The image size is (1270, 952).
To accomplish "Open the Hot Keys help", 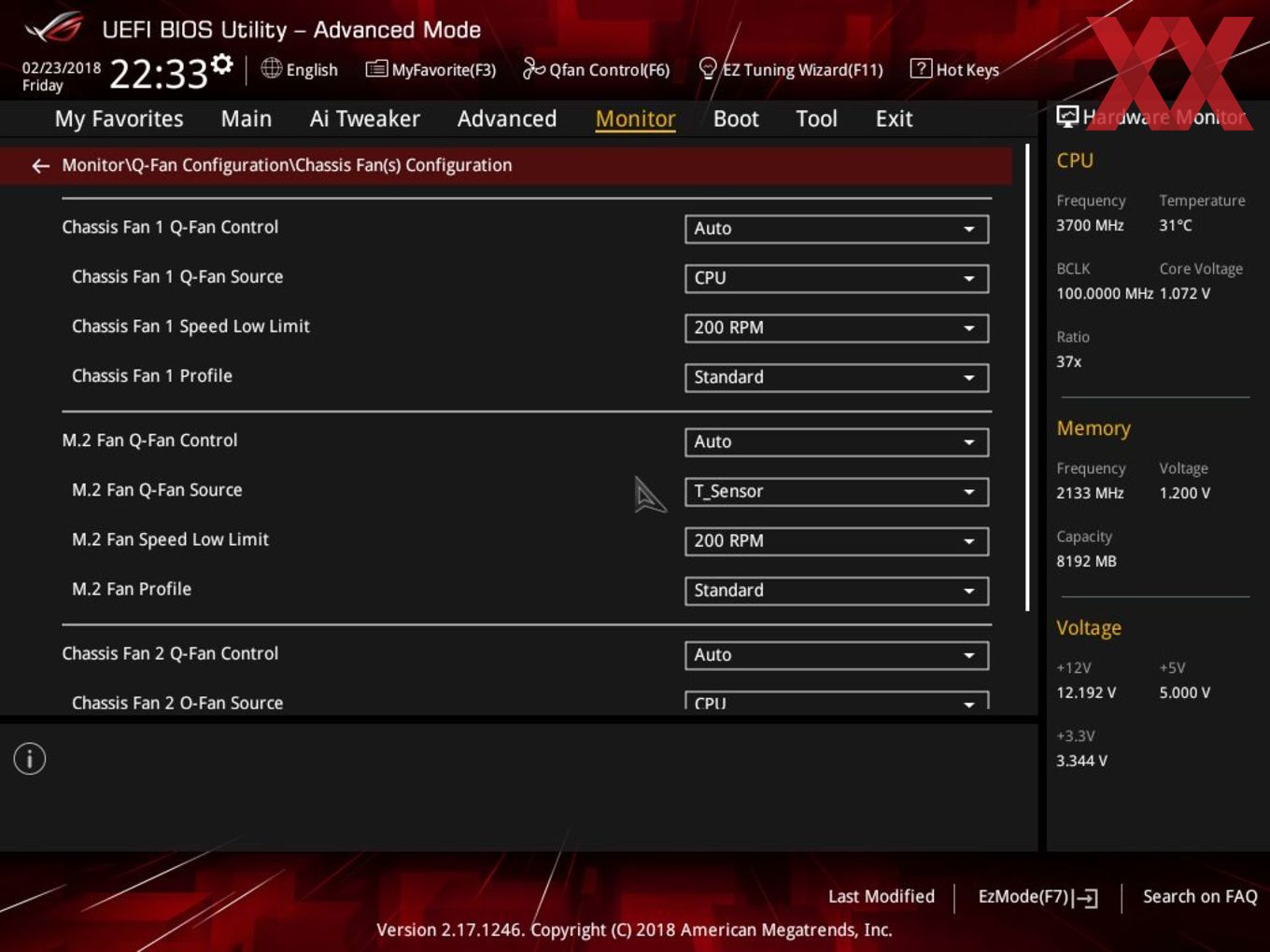I will [954, 69].
